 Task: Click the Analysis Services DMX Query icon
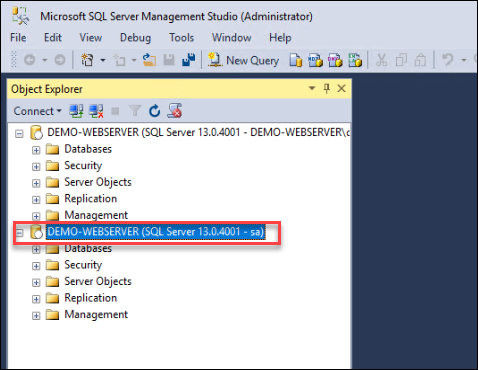click(x=335, y=60)
